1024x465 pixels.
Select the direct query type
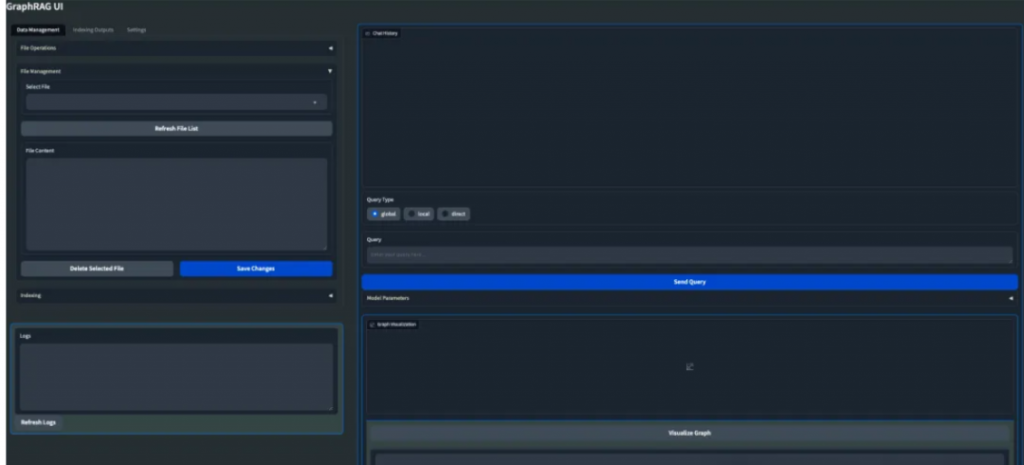[453, 214]
